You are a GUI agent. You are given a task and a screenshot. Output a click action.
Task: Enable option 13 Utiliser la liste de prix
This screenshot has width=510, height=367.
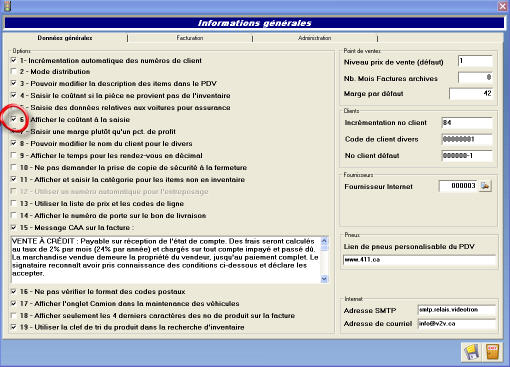click(x=14, y=203)
